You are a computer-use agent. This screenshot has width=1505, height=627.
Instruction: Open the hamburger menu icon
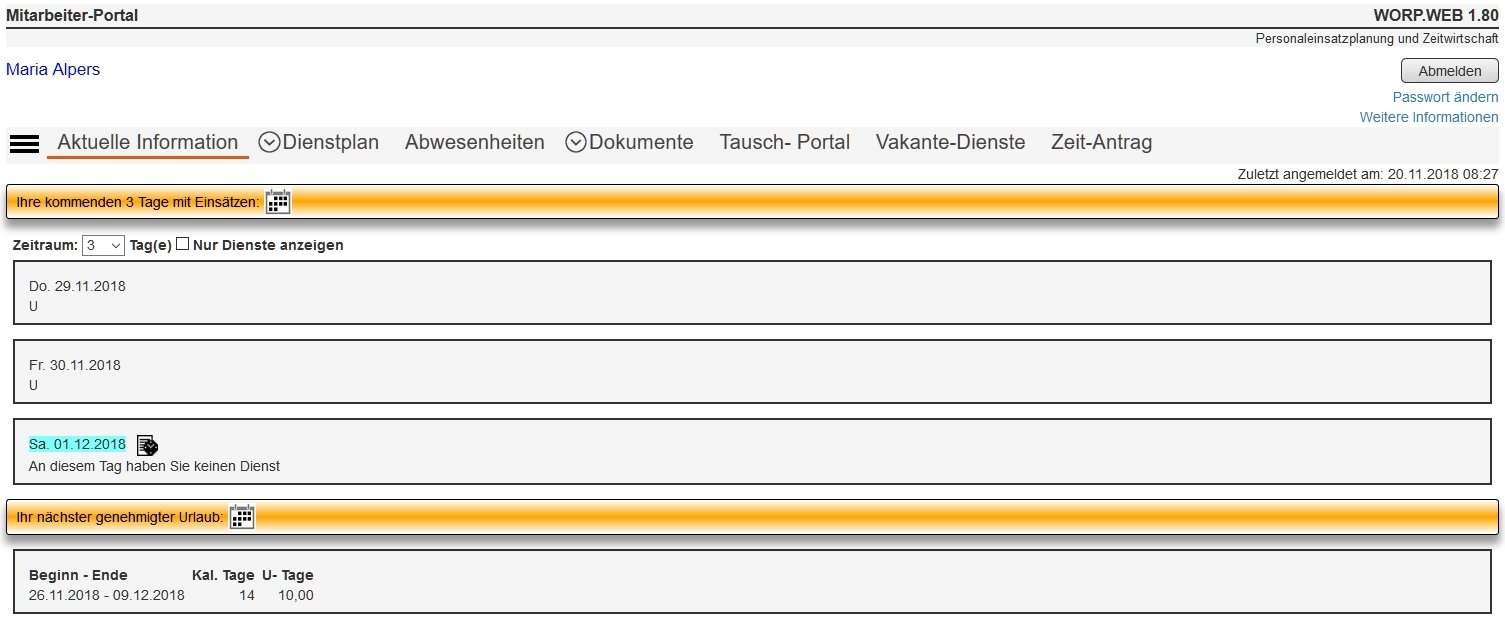pyautogui.click(x=24, y=143)
